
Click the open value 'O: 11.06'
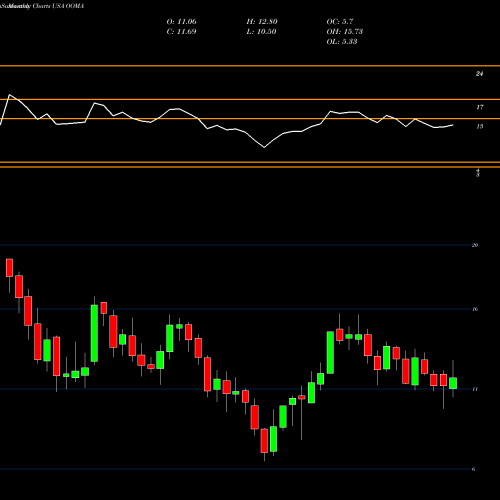pyautogui.click(x=181, y=22)
